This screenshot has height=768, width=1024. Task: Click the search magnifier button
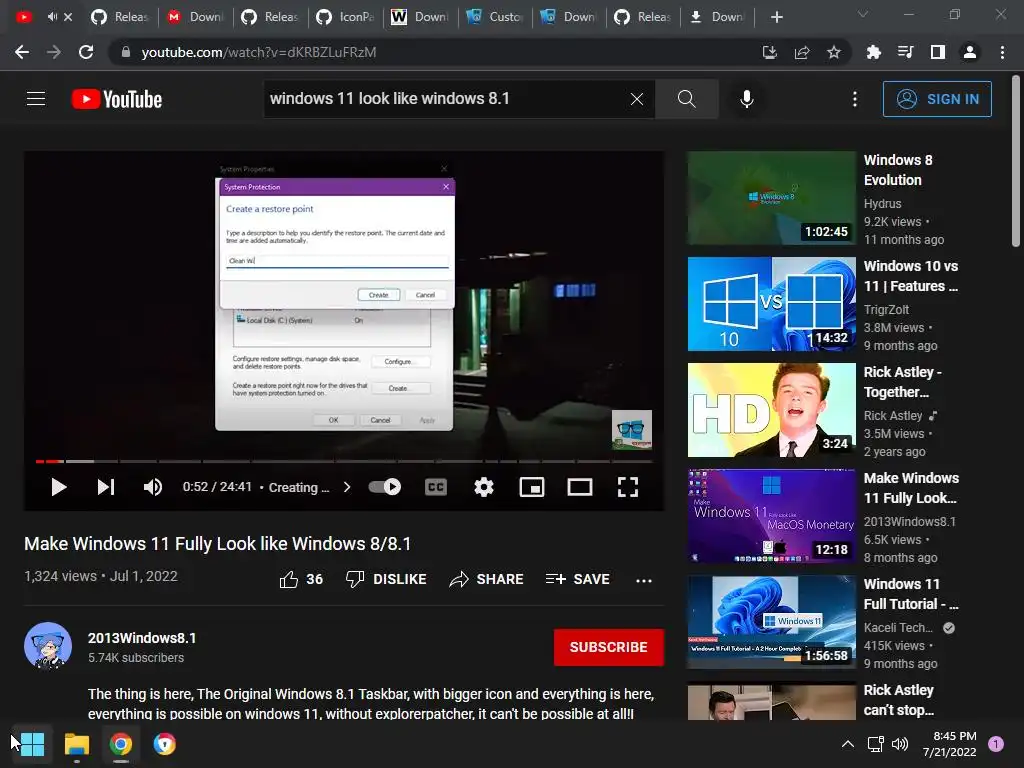[x=686, y=99]
